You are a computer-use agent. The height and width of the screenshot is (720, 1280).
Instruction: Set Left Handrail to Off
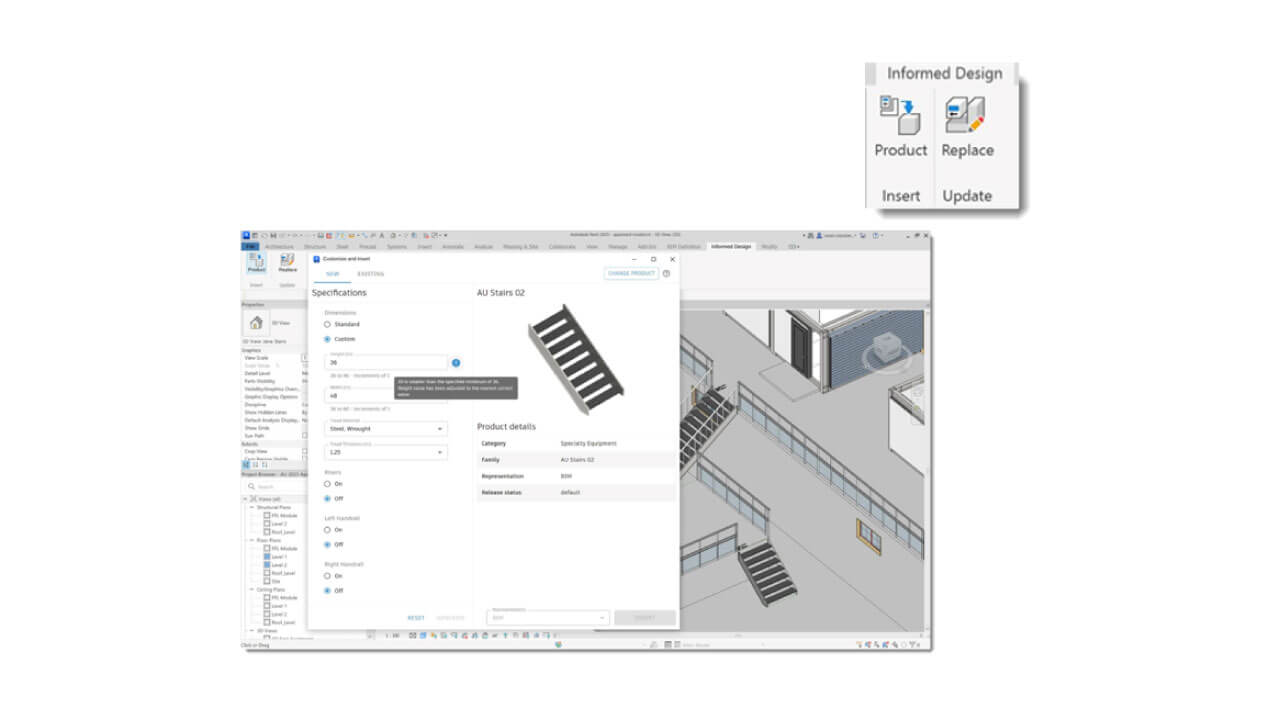point(327,544)
